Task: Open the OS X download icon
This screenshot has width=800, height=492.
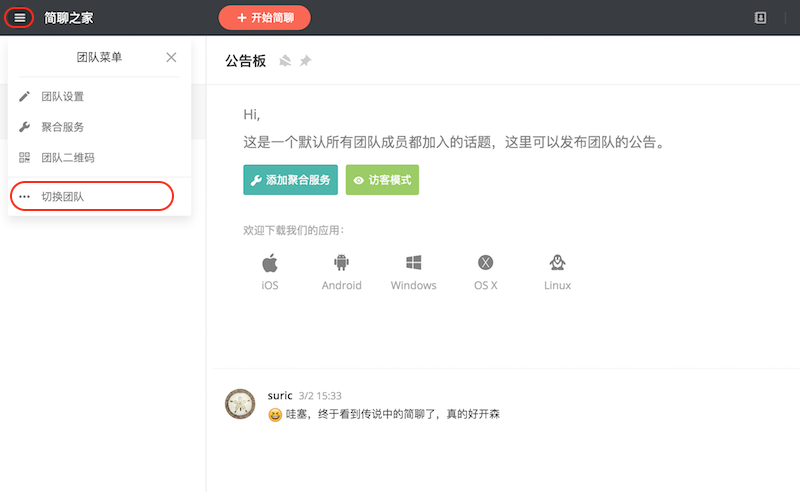Action: pos(485,264)
